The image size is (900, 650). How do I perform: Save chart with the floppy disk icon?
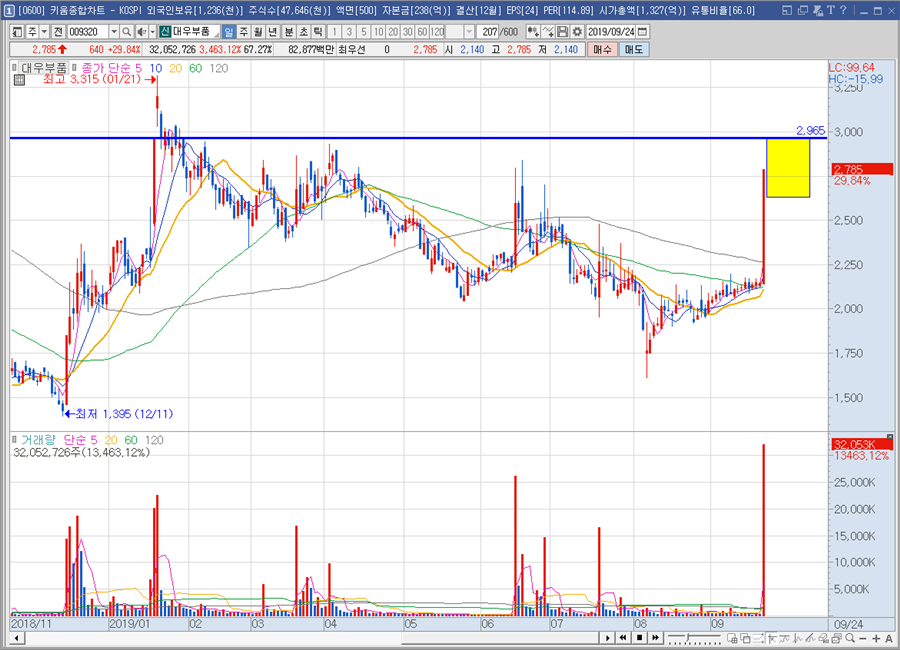[562, 32]
